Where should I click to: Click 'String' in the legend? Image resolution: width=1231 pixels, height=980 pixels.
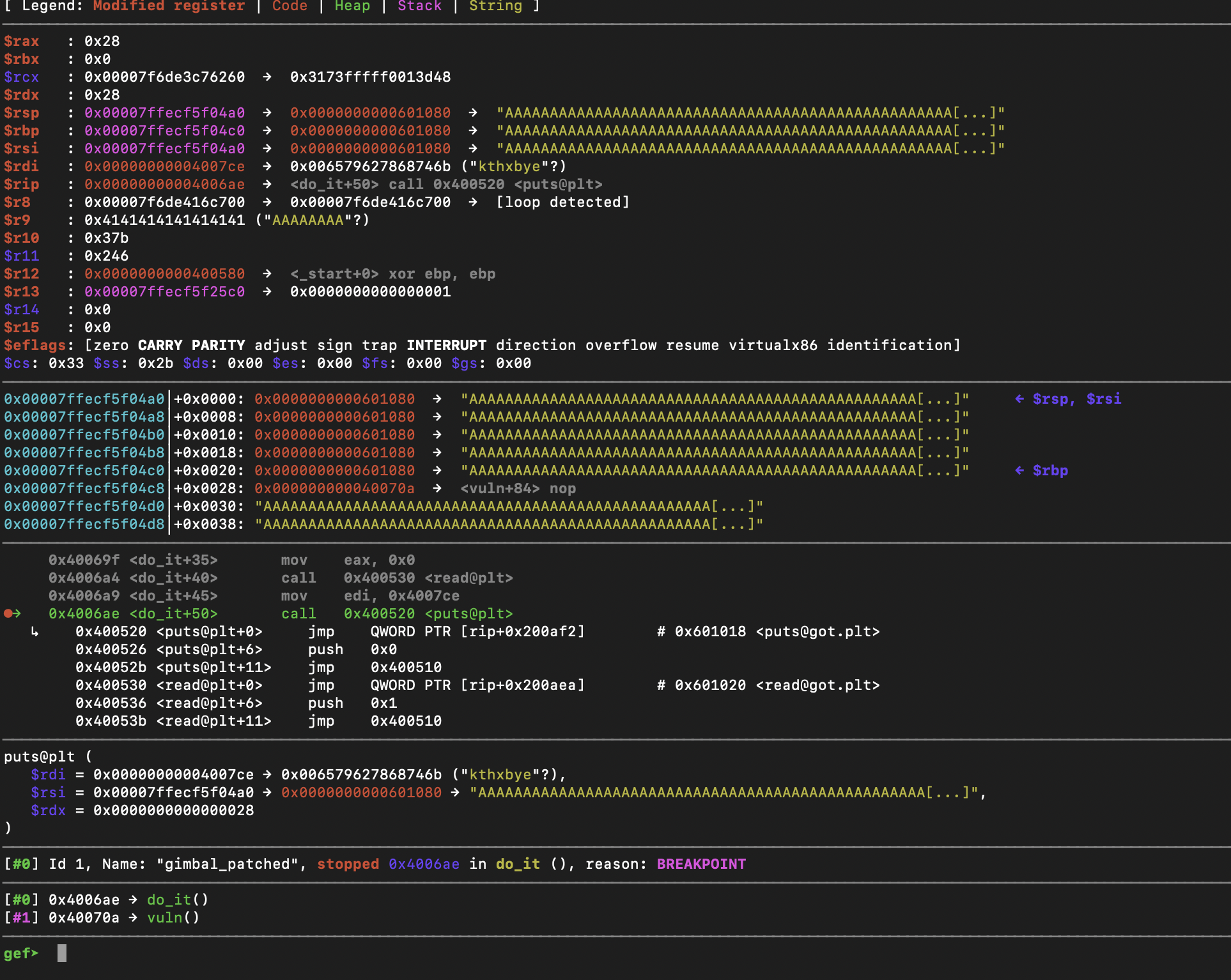click(495, 6)
